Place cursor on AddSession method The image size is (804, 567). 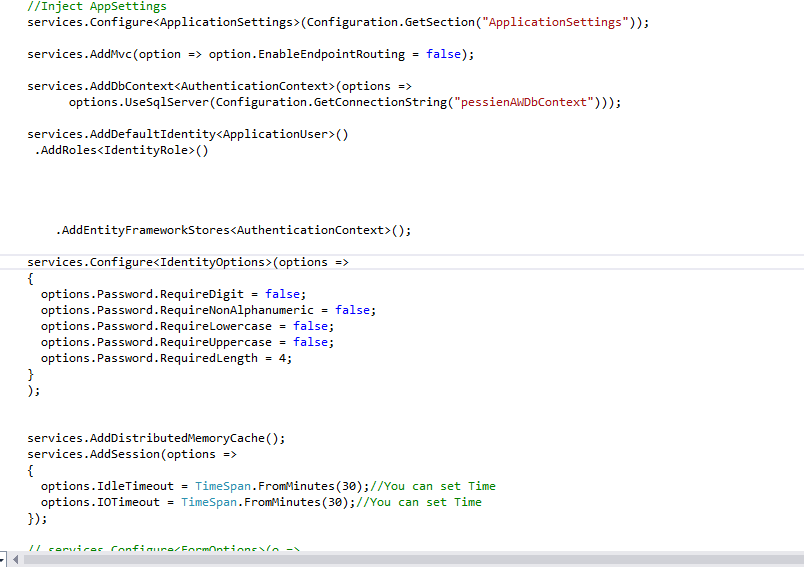[x=128, y=454]
